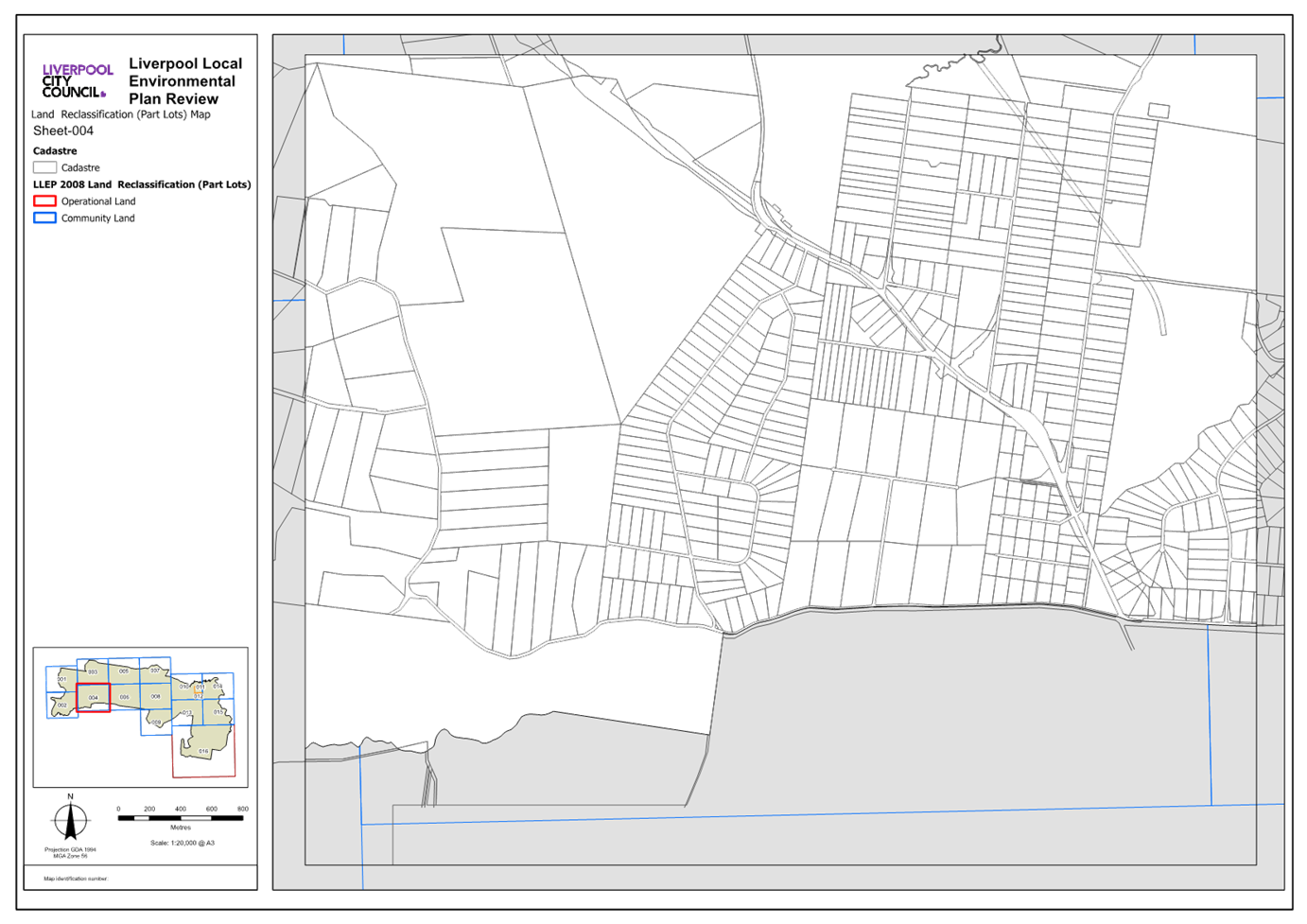Select the red-highlighted sheet 004 in the index map
This screenshot has height=924, width=1307.
coord(94,698)
